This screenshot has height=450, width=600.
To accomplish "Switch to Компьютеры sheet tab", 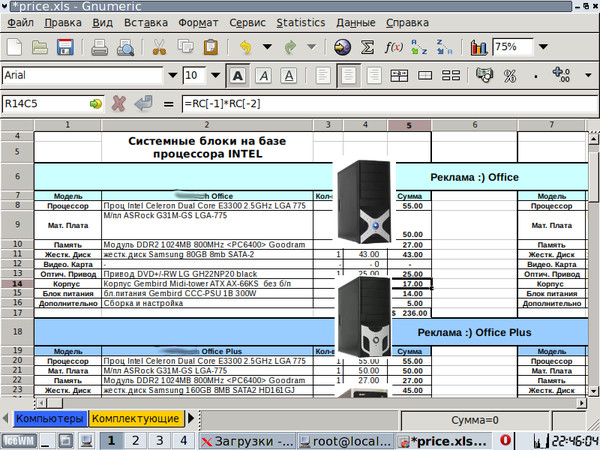I will (50, 419).
